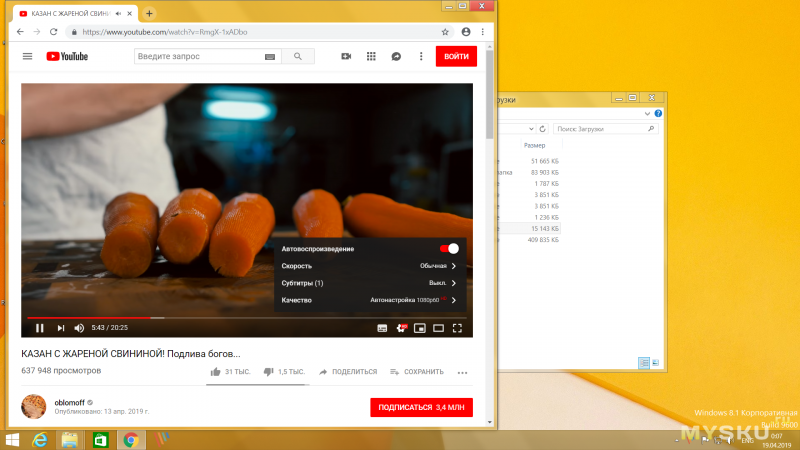The image size is (800, 450).
Task: Click the Chrome address bar URL
Action: pos(164,32)
